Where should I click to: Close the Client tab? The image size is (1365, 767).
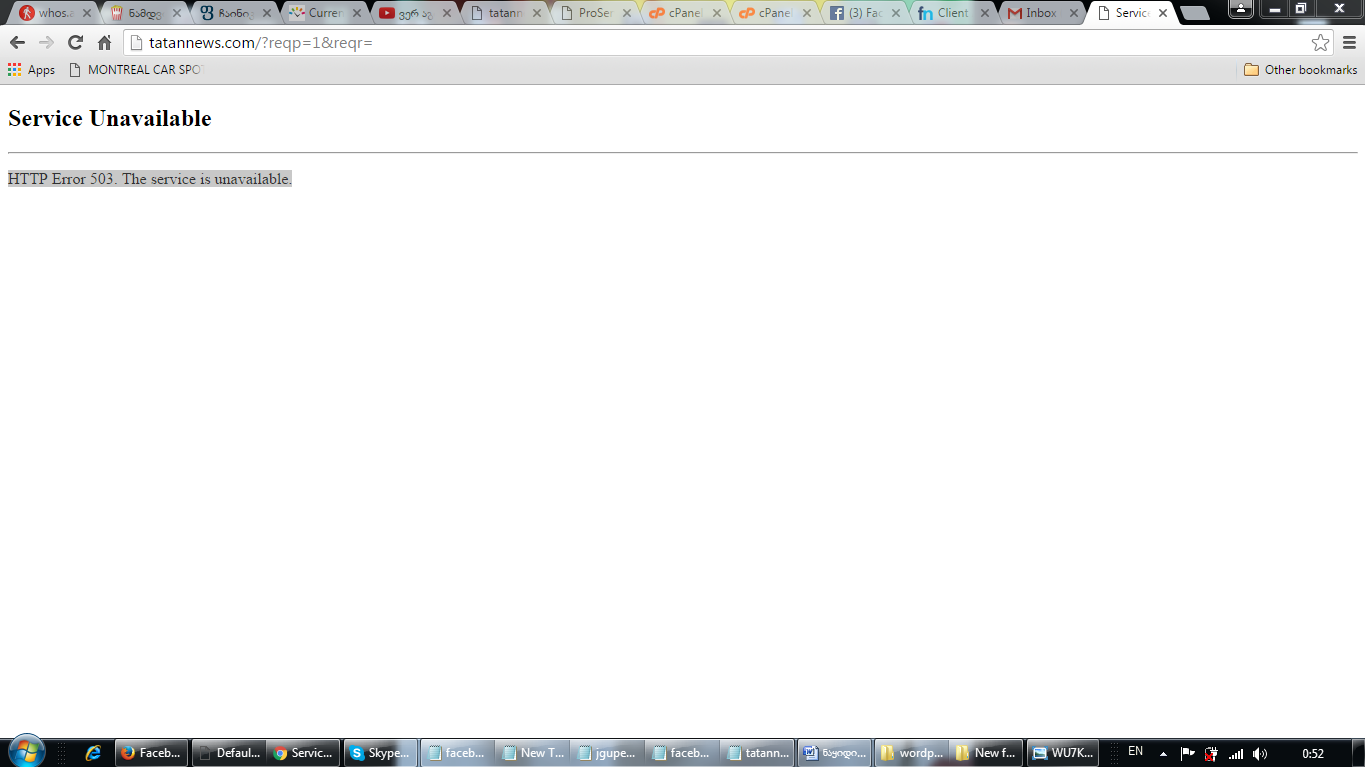[x=986, y=13]
